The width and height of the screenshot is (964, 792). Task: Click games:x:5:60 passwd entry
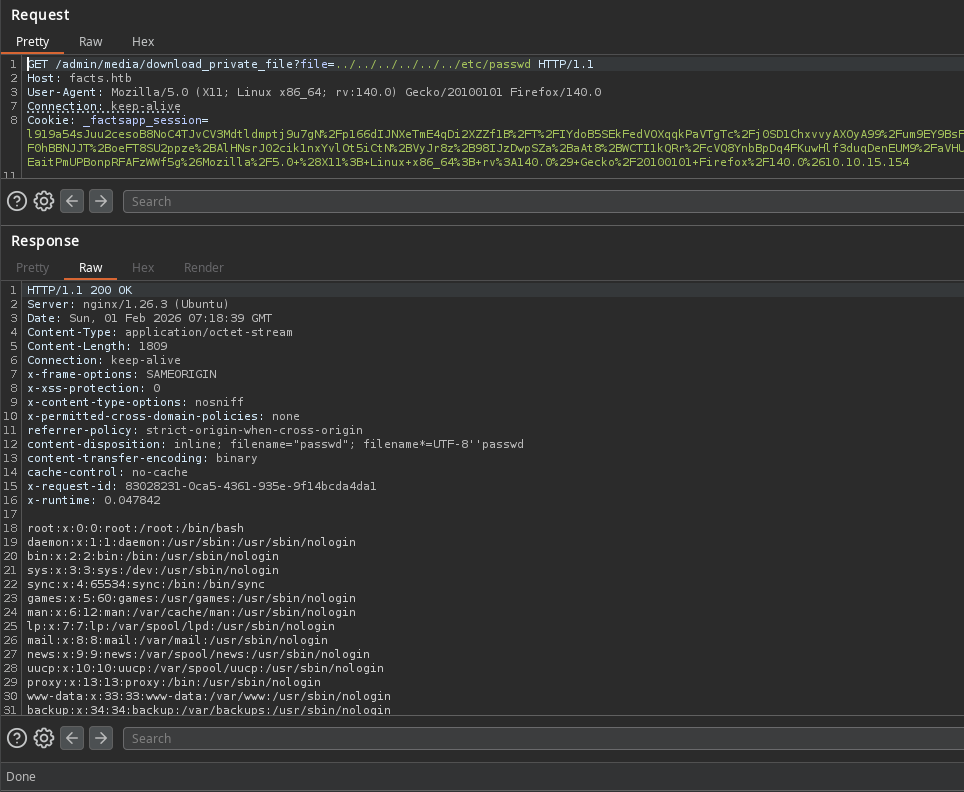click(191, 598)
